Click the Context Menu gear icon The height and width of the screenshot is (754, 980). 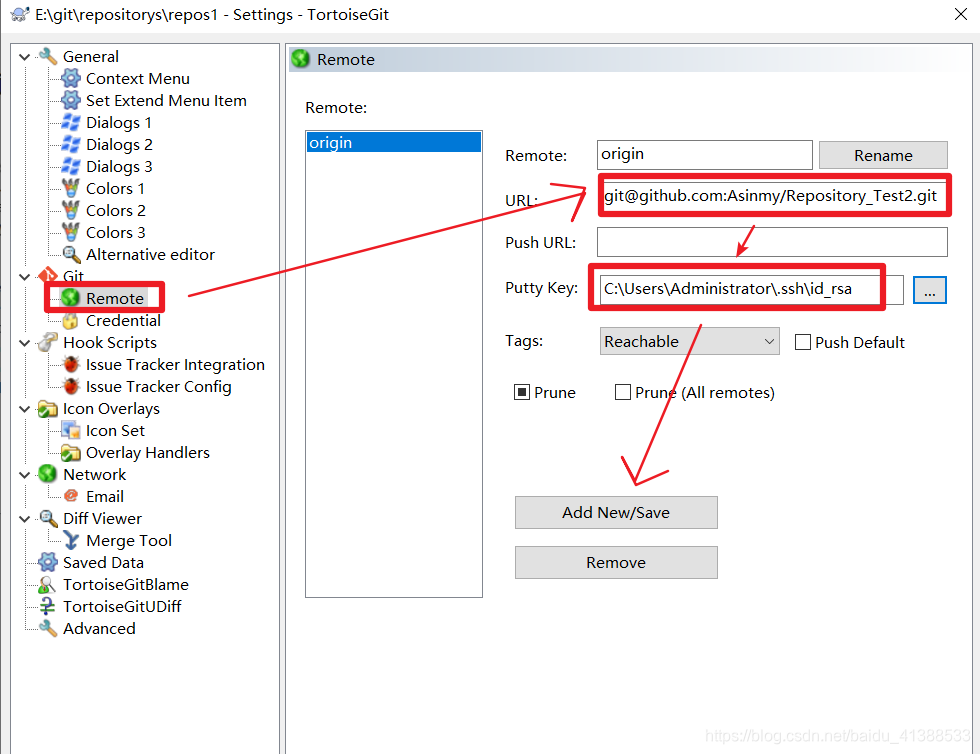[71, 78]
